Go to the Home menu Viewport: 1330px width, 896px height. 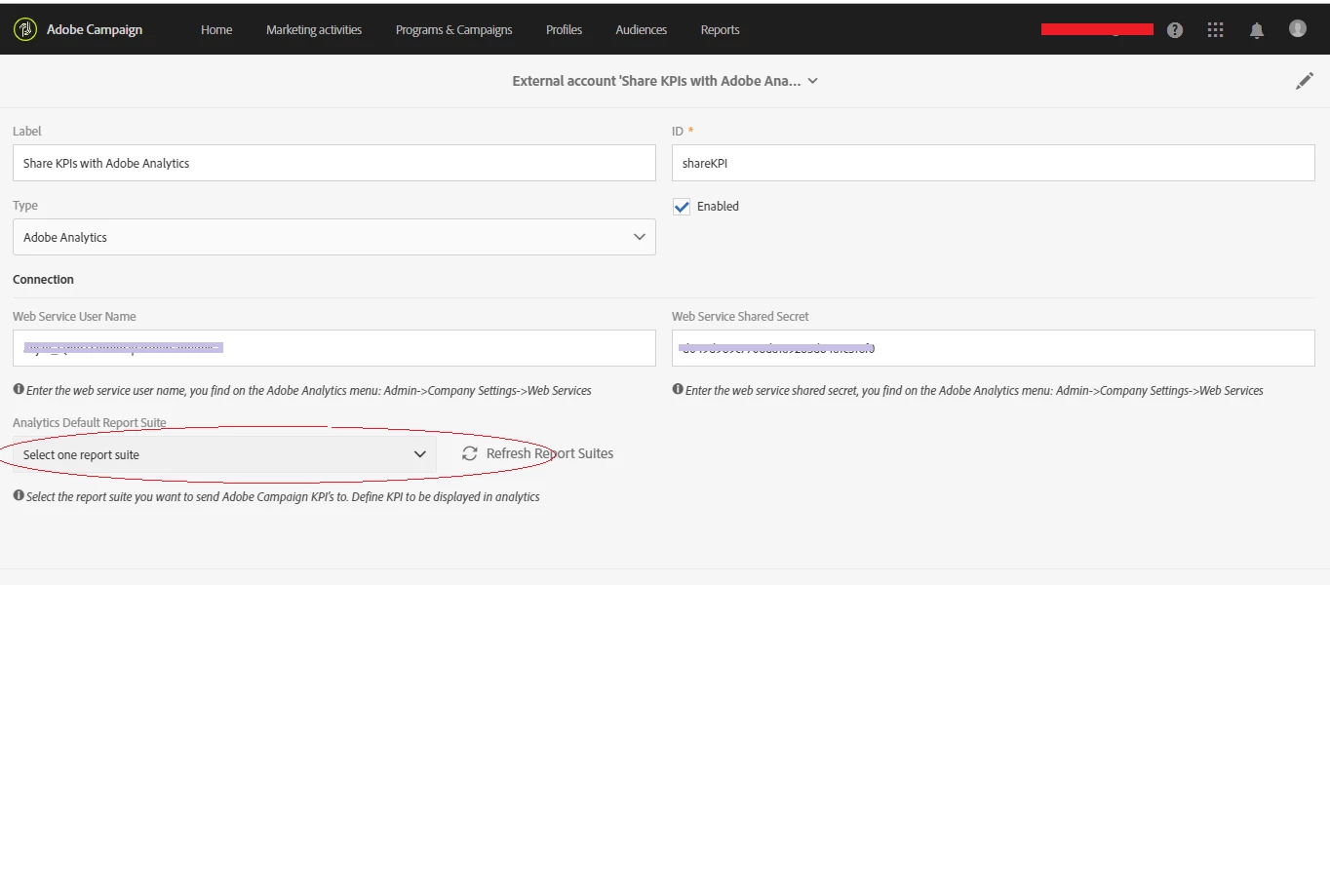216,30
